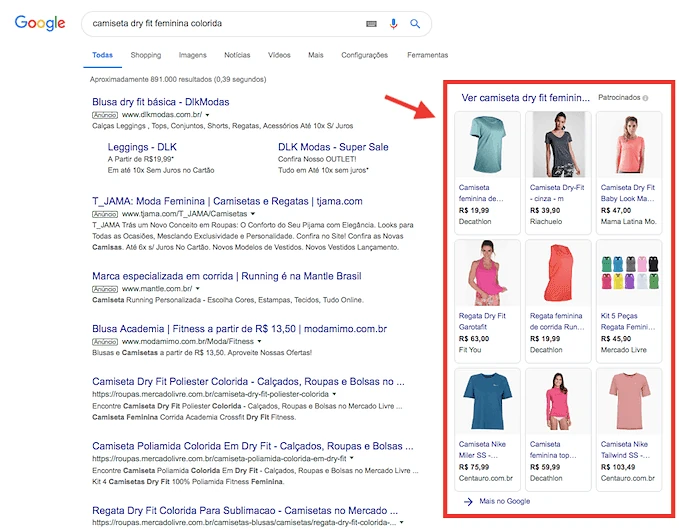Open salmon Nike Tailwind shirt image
This screenshot has height=530, width=679.
pyautogui.click(x=629, y=402)
